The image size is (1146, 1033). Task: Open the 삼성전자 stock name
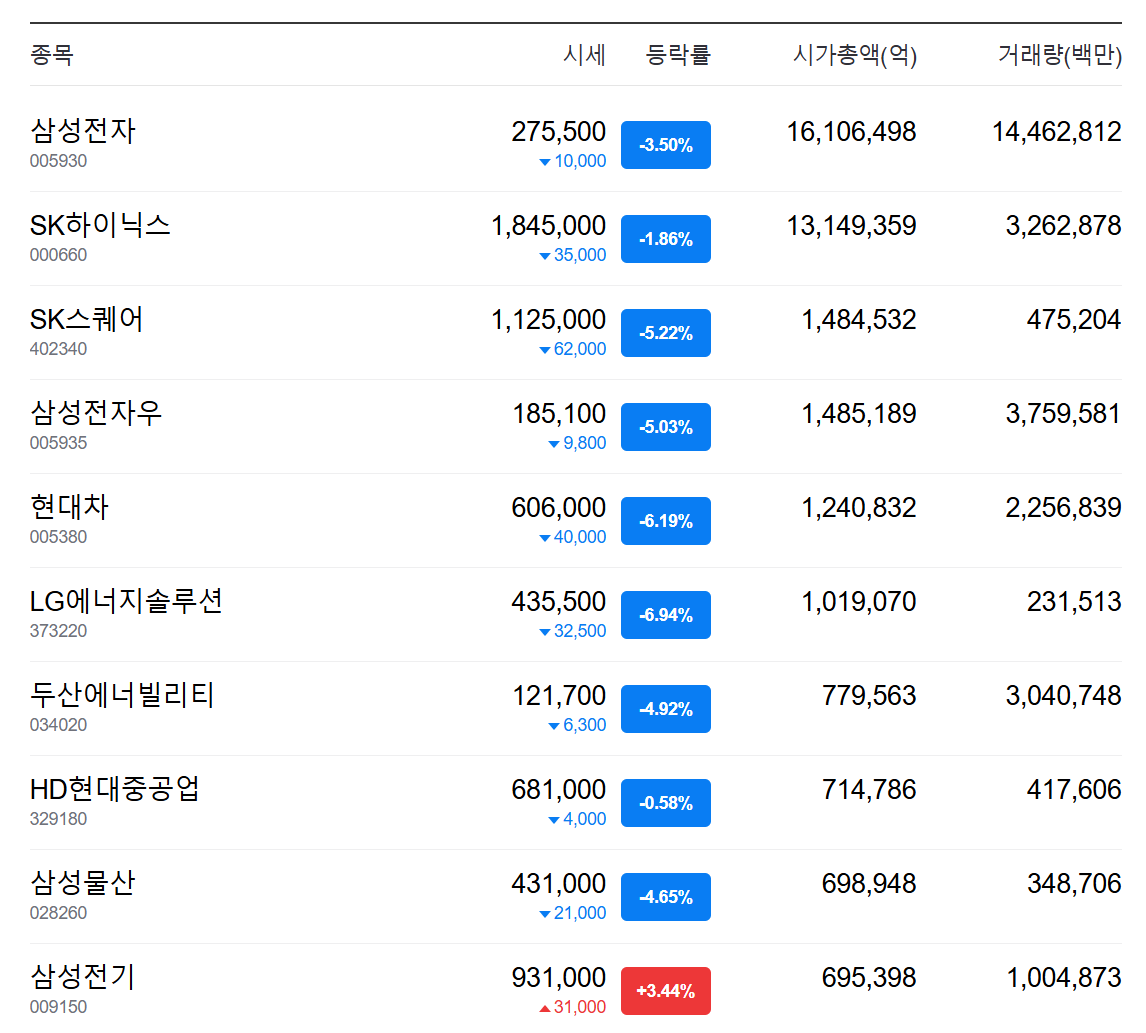tap(83, 132)
